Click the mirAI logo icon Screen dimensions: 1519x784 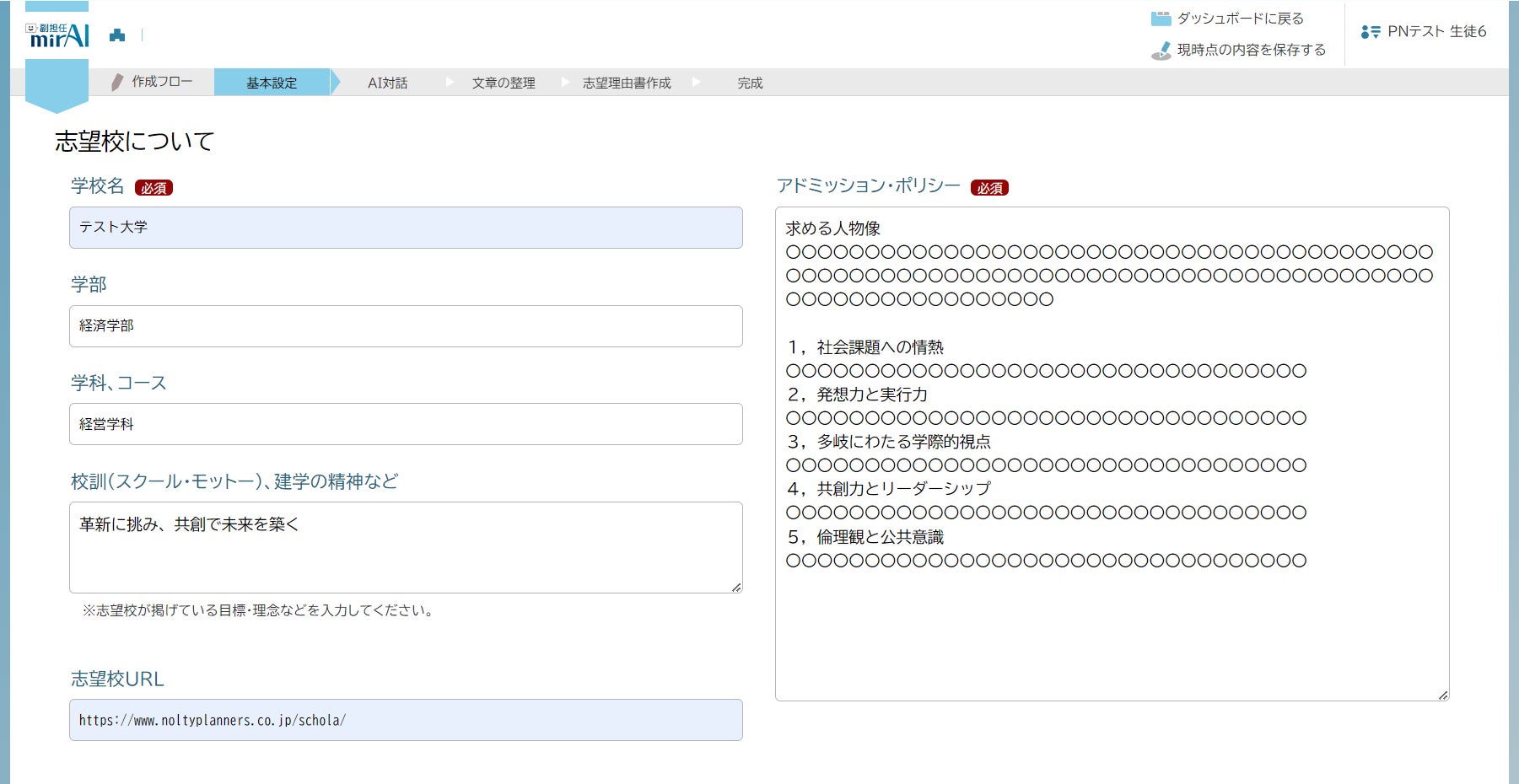[57, 35]
